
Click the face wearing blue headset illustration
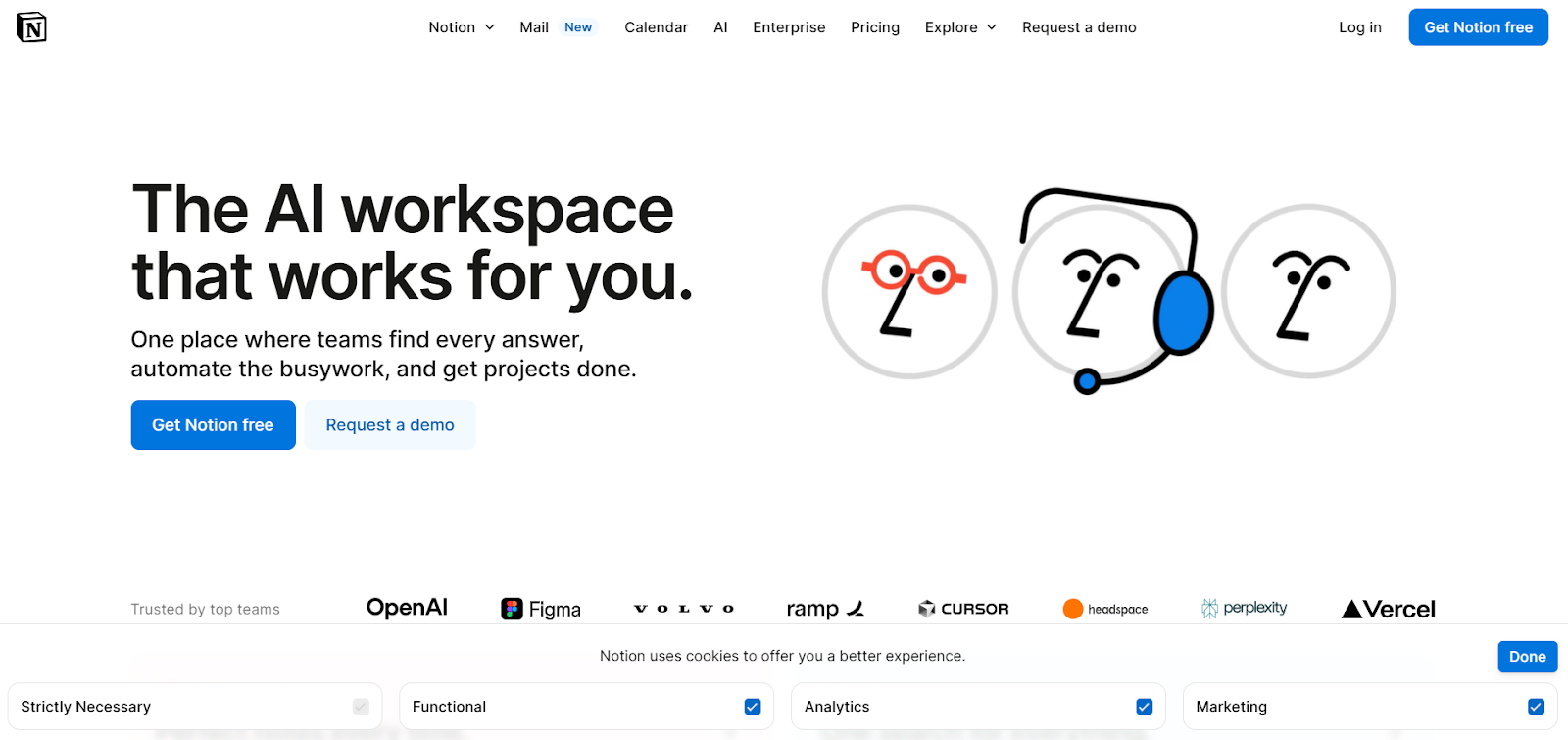pyautogui.click(x=1113, y=291)
